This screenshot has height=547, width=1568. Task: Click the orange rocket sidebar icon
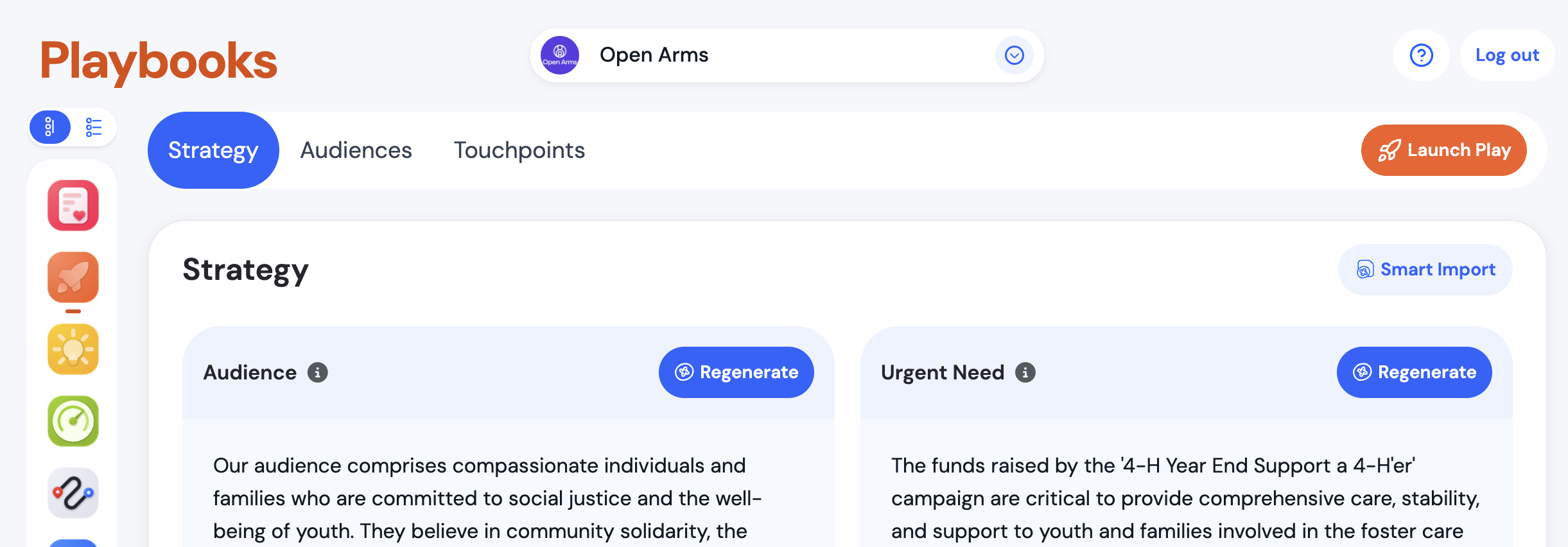pos(73,277)
